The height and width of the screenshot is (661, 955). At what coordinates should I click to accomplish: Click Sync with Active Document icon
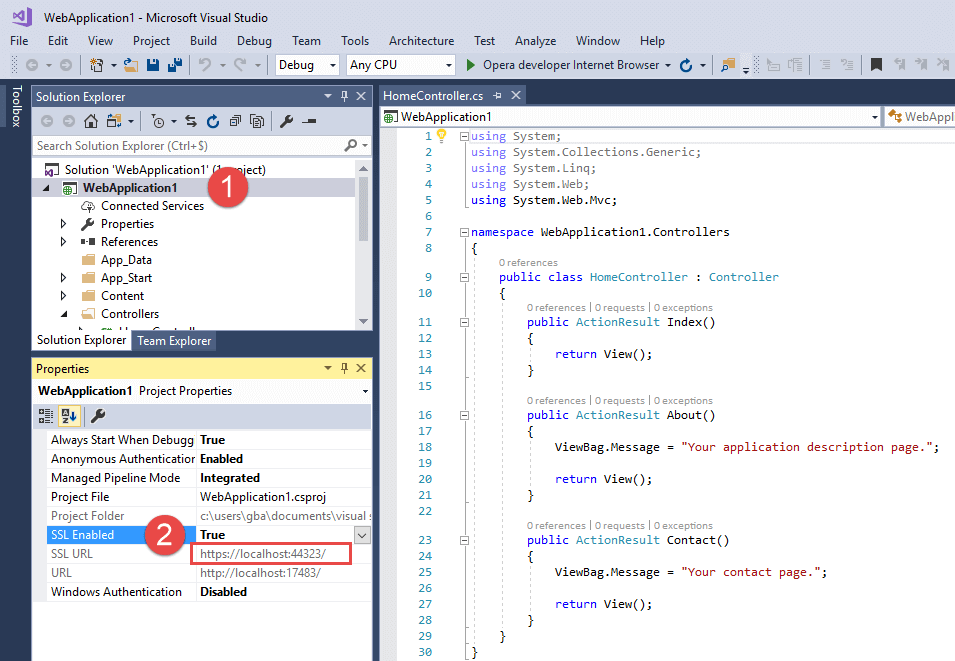click(191, 121)
